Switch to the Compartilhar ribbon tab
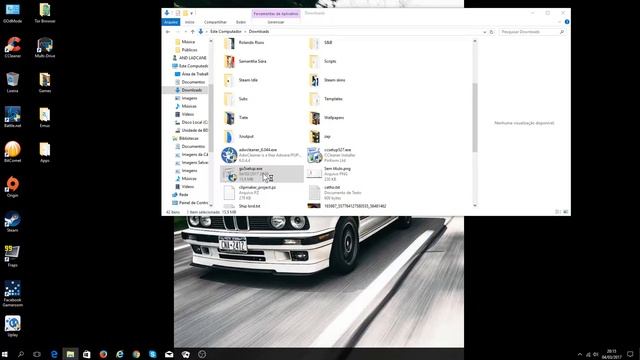This screenshot has width=640, height=360. pos(215,22)
